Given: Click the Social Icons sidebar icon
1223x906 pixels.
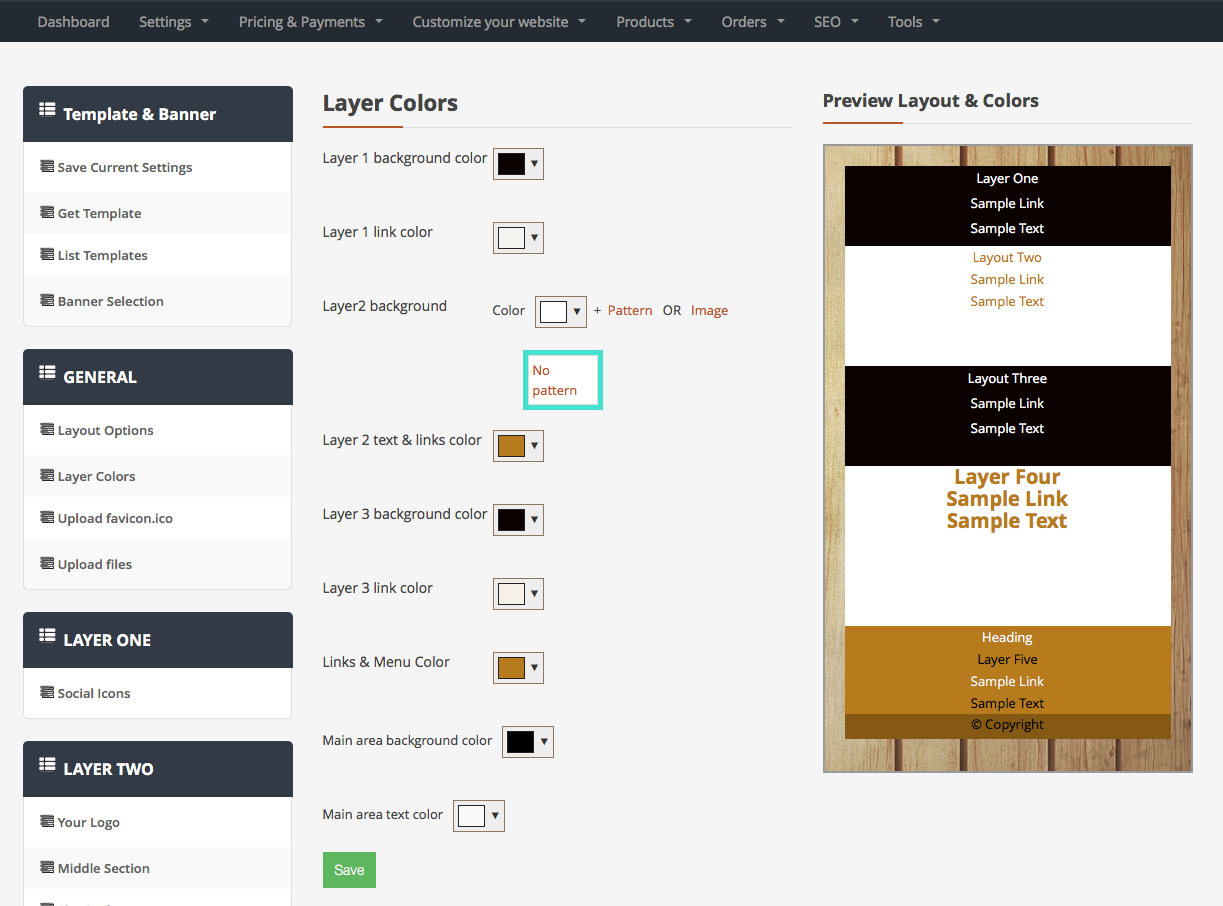Looking at the screenshot, I should click(x=45, y=693).
